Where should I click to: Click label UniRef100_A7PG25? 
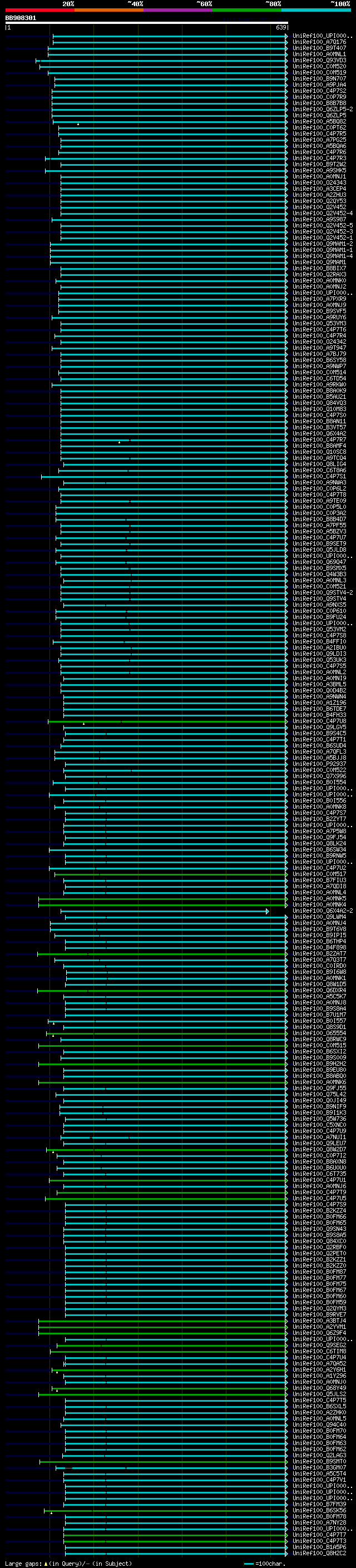click(x=319, y=140)
